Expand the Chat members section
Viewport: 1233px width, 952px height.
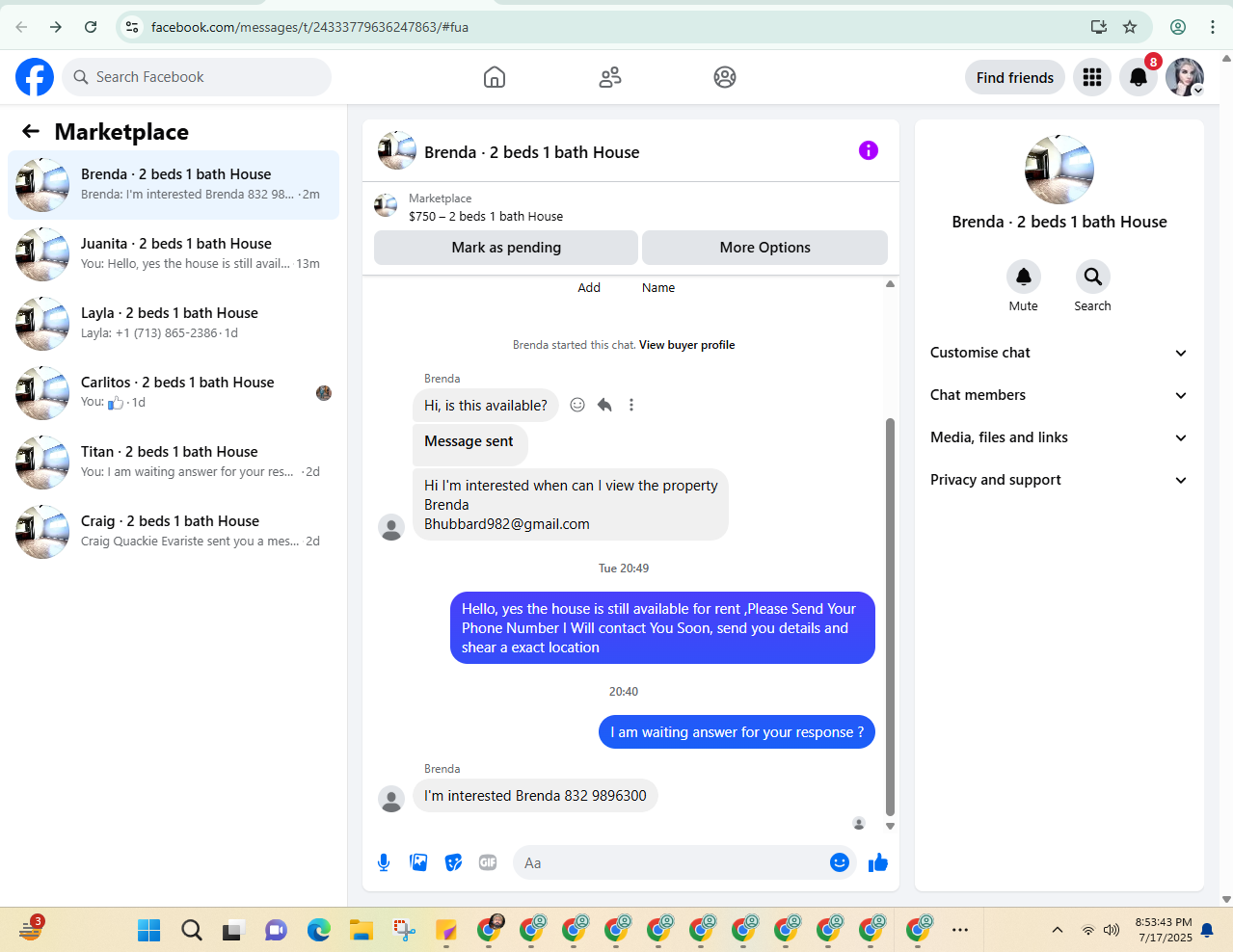[1059, 395]
